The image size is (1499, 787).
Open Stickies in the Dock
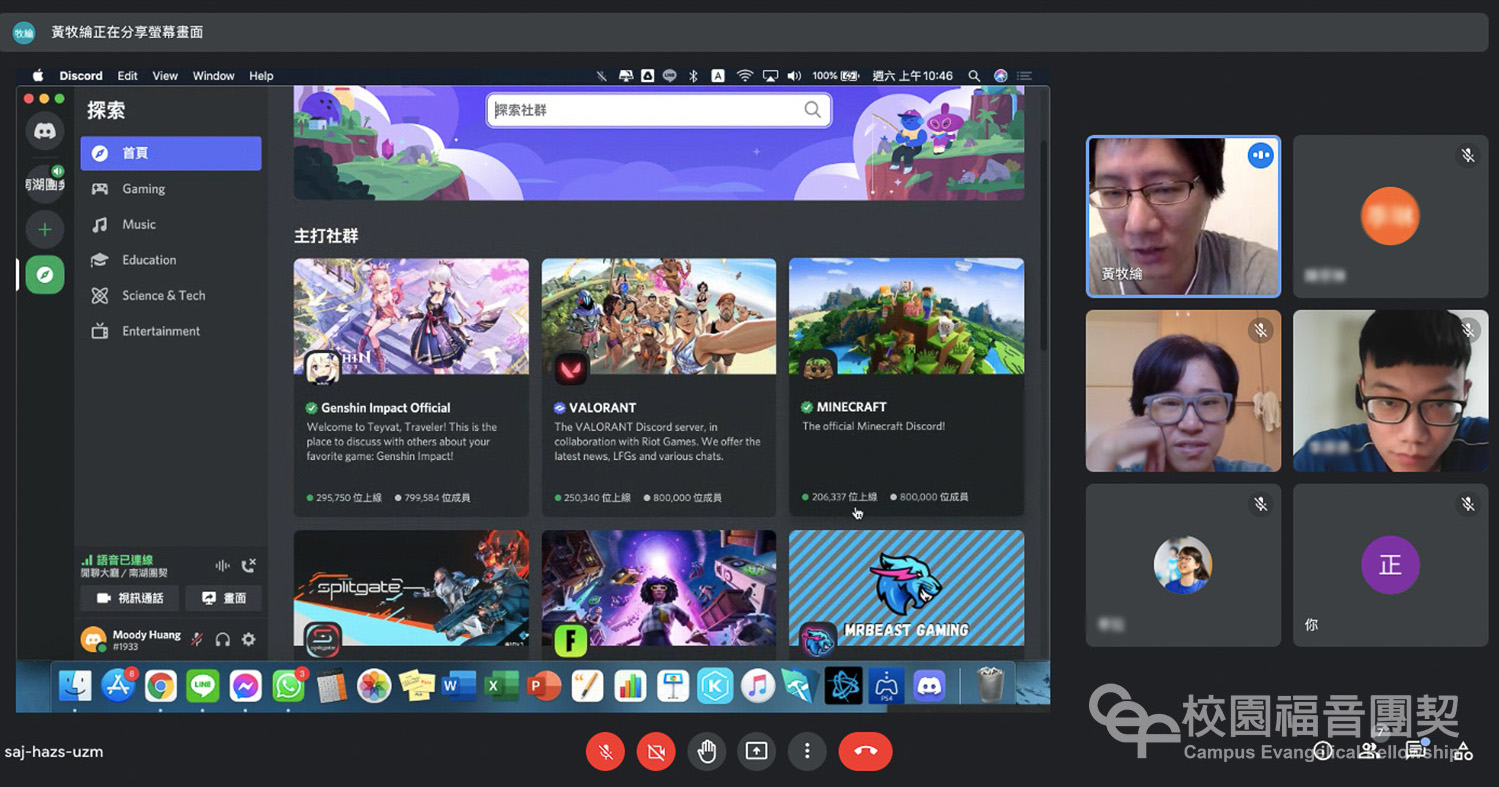416,686
